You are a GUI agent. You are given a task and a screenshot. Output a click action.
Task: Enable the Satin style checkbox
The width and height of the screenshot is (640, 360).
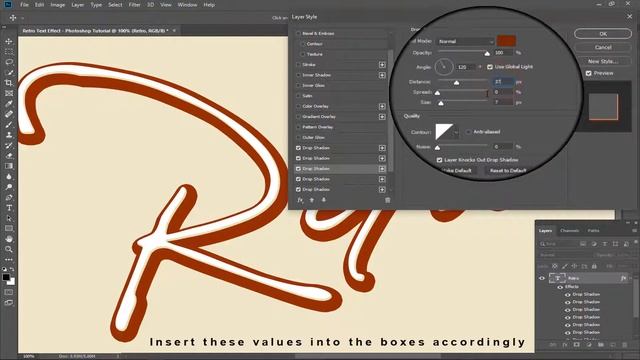pos(298,96)
